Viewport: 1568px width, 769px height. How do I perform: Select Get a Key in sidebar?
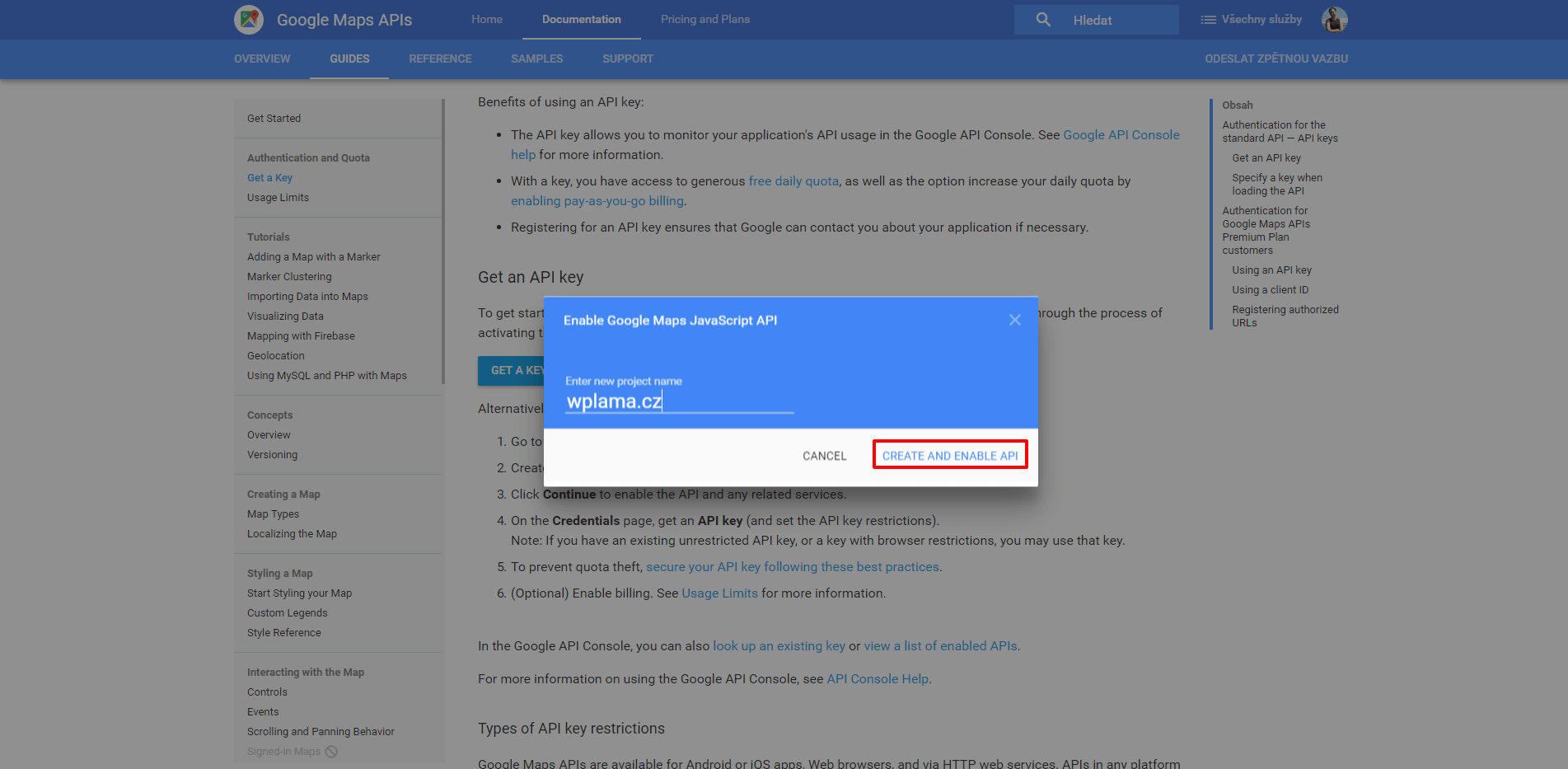[x=269, y=177]
